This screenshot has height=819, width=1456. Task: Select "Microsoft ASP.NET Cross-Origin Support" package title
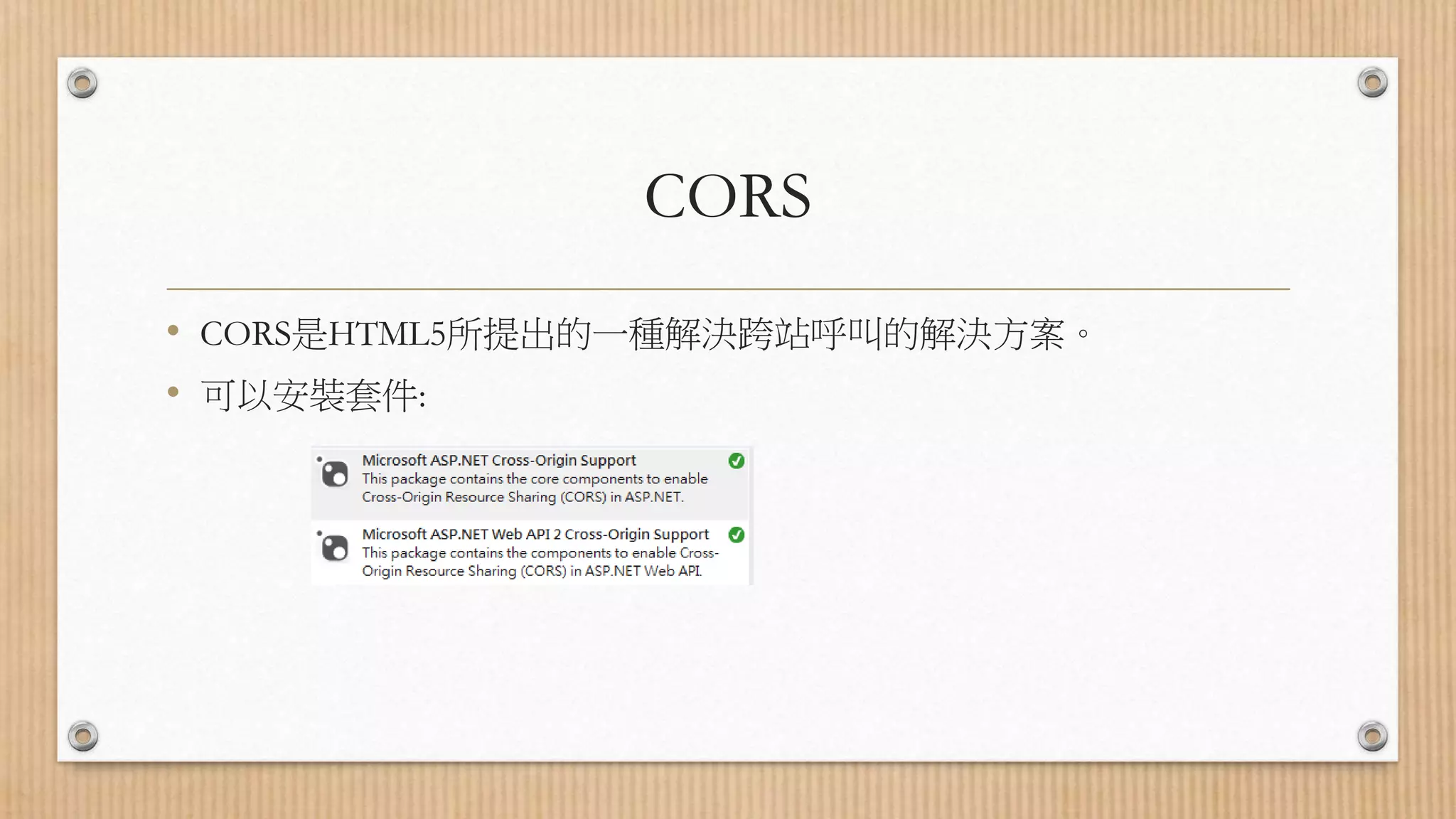coord(498,460)
